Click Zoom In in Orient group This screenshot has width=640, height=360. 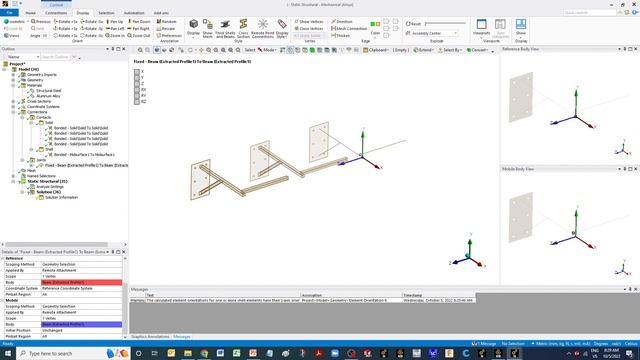pos(115,36)
